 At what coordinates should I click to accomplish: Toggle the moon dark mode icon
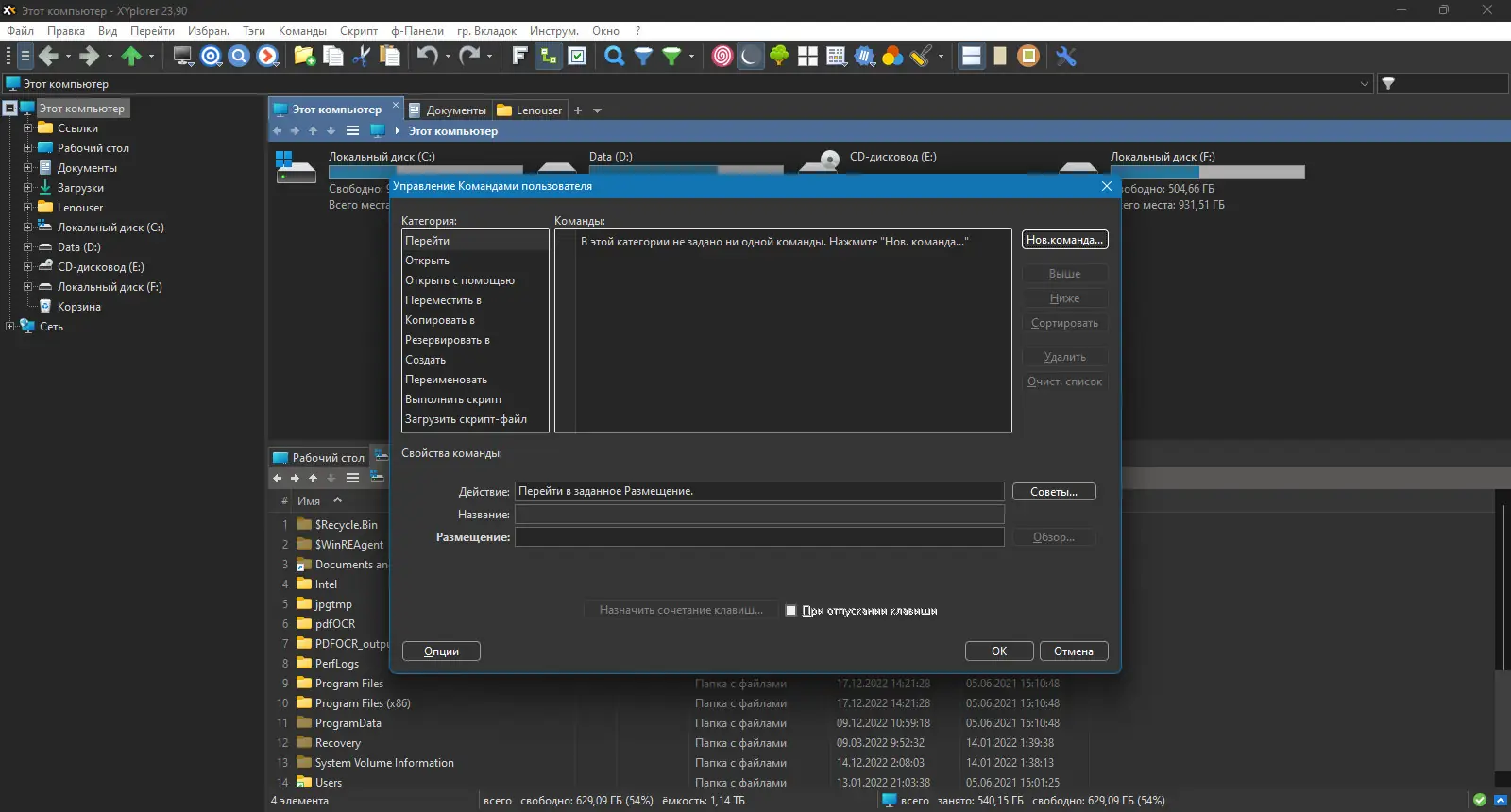tap(750, 57)
